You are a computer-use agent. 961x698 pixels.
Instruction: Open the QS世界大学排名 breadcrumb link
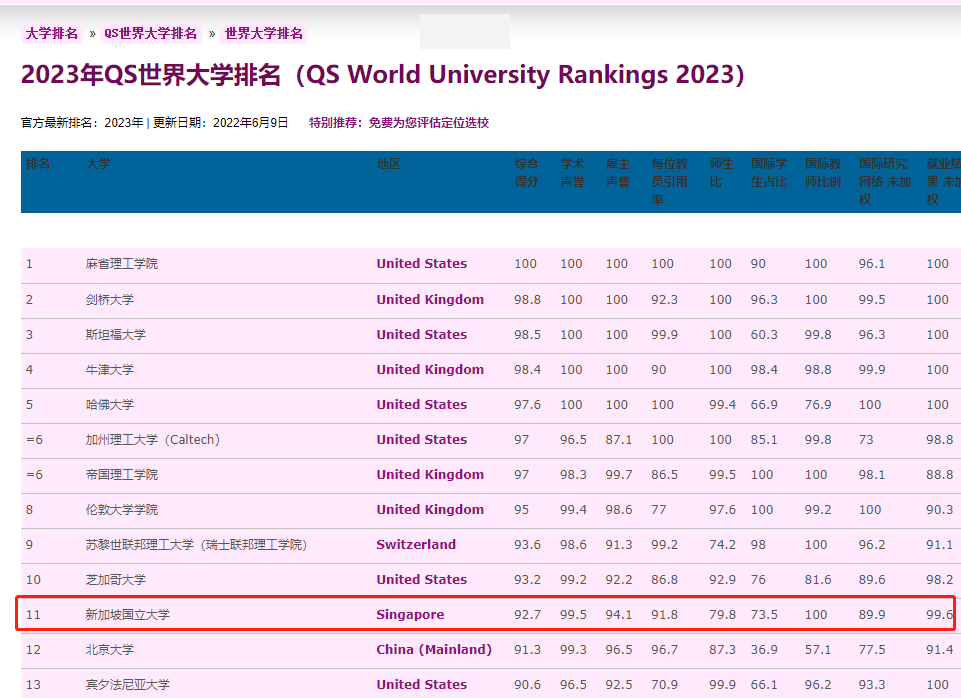tap(150, 33)
